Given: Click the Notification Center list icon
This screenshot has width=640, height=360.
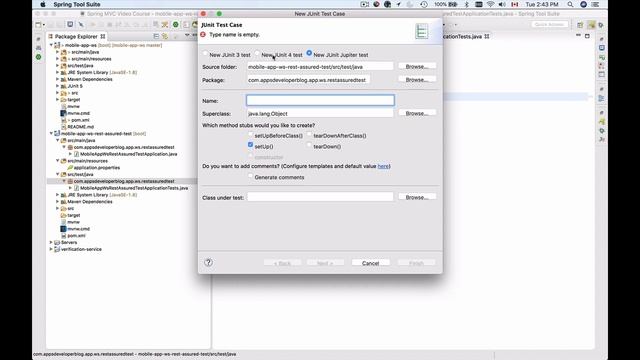Looking at the screenshot, I should [596, 4].
